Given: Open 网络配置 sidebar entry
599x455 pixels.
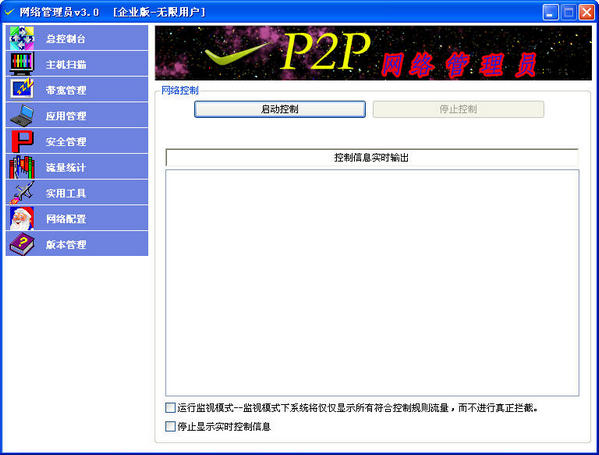Looking at the screenshot, I should point(77,218).
